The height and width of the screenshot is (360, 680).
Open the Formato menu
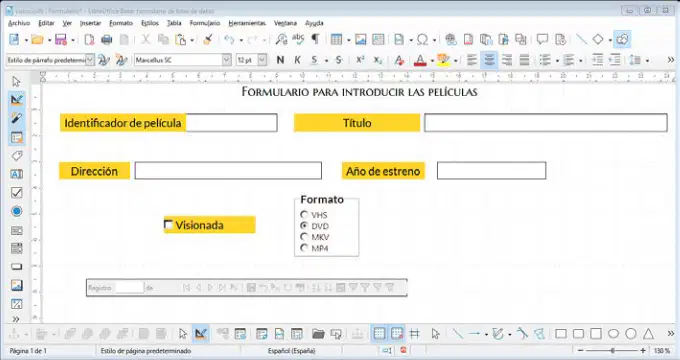121,23
